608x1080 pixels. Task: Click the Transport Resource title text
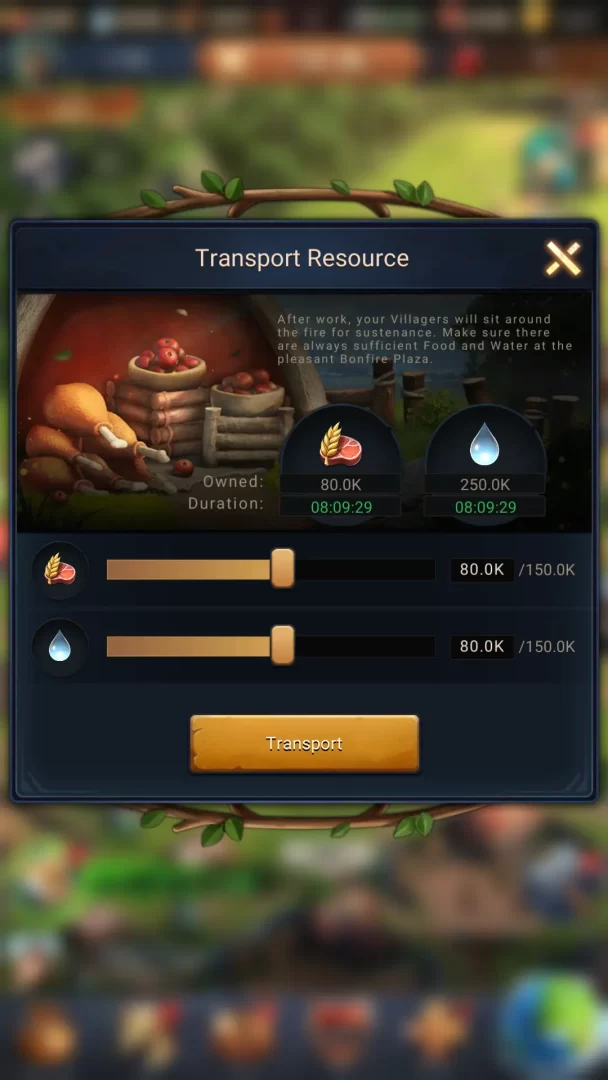[x=302, y=258]
